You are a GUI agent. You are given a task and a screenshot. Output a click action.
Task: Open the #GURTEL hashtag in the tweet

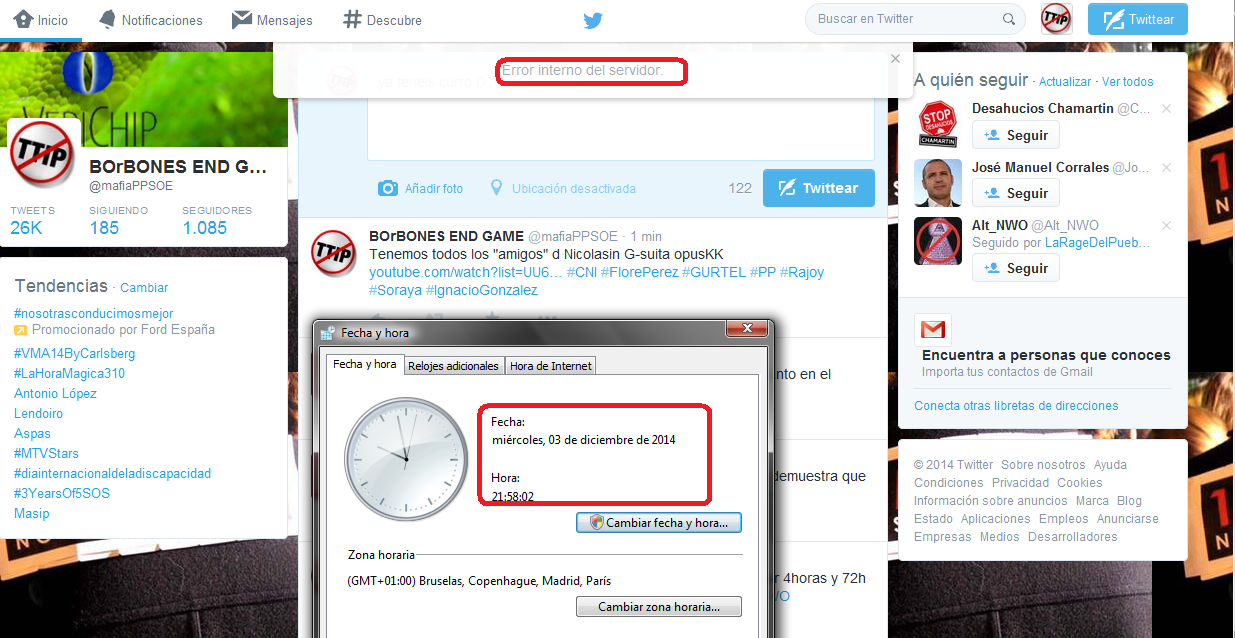[713, 272]
